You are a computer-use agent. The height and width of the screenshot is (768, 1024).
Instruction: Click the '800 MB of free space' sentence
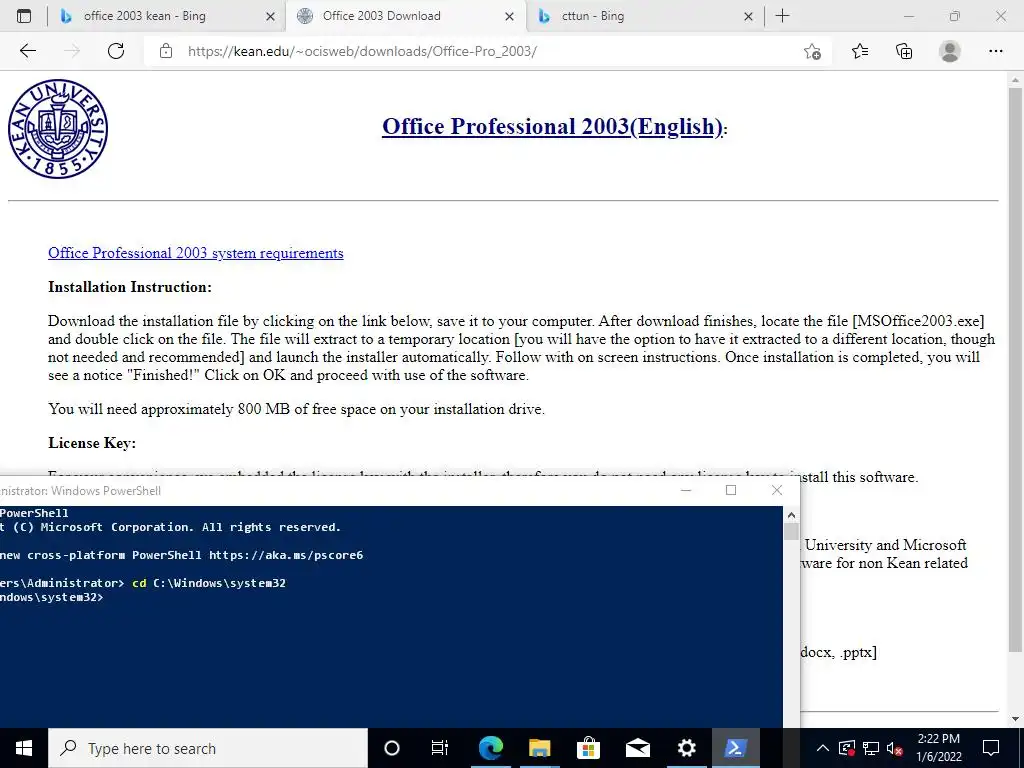pyautogui.click(x=296, y=409)
